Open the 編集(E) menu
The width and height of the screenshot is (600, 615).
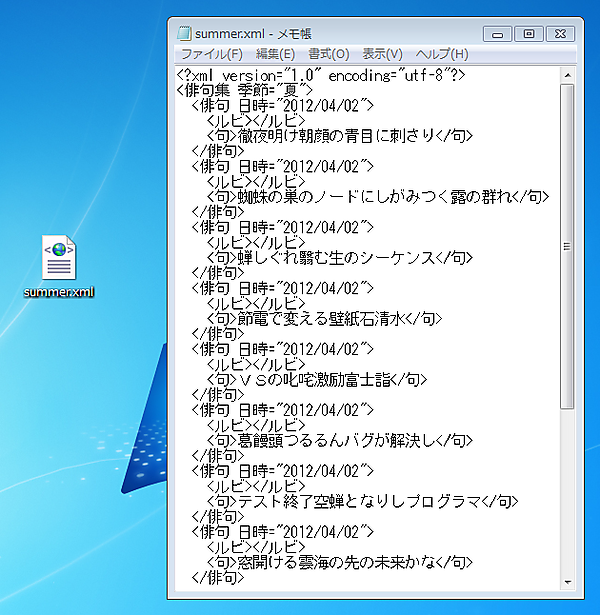[275, 54]
